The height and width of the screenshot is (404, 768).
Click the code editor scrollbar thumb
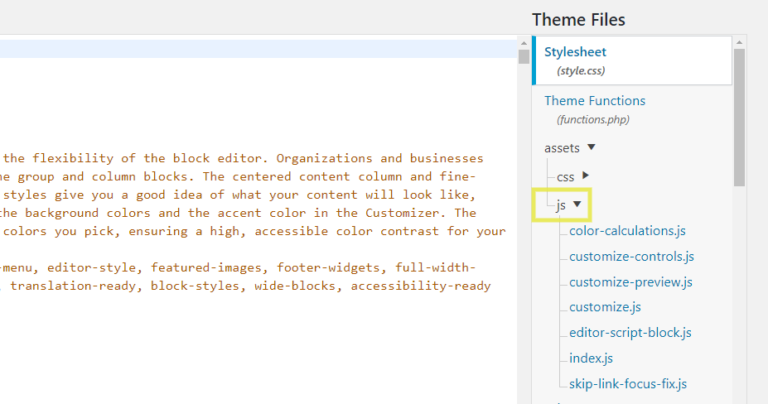pyautogui.click(x=524, y=57)
